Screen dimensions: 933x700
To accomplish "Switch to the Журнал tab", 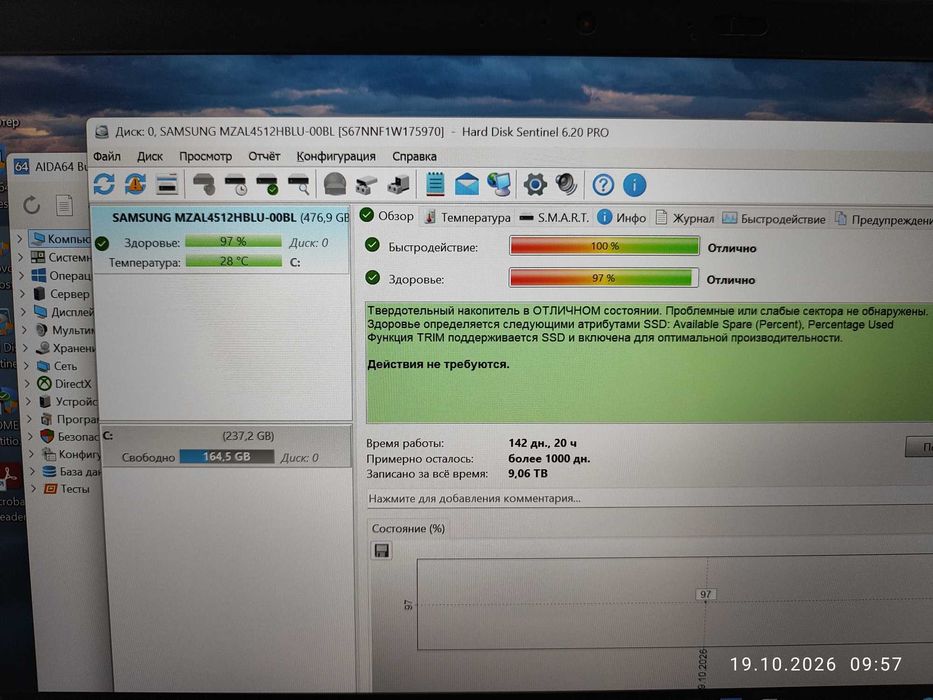I will click(685, 218).
